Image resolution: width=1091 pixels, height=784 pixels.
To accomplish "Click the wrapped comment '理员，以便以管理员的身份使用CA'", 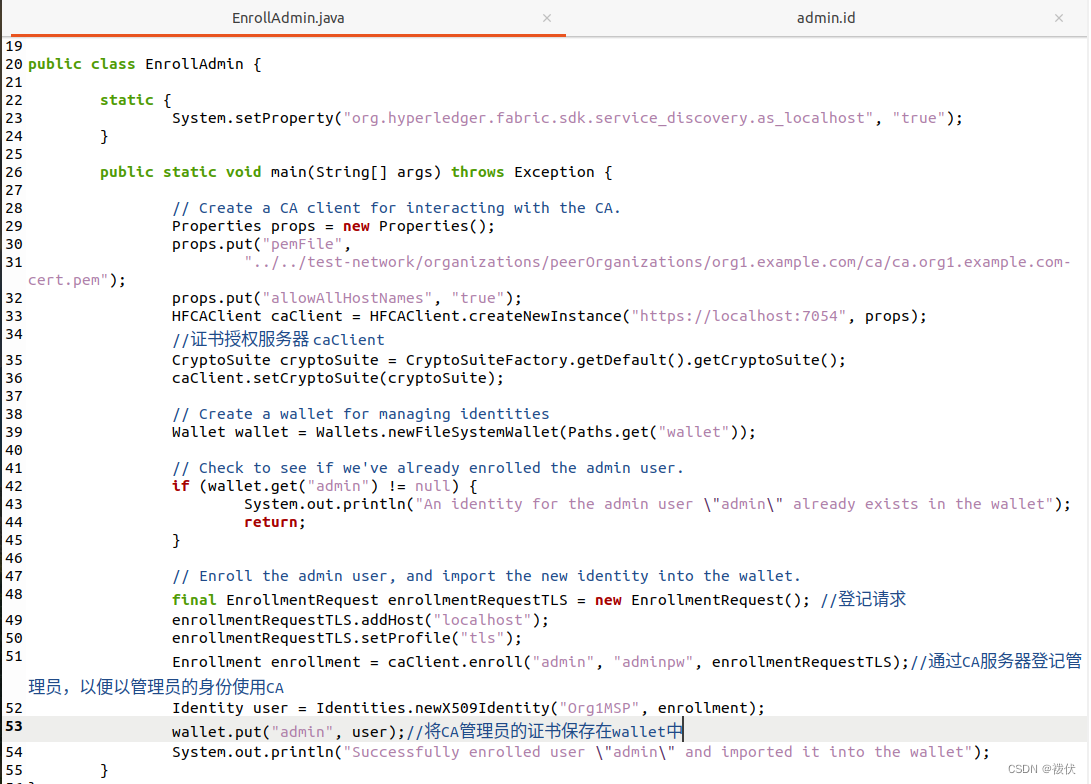I will point(156,687).
